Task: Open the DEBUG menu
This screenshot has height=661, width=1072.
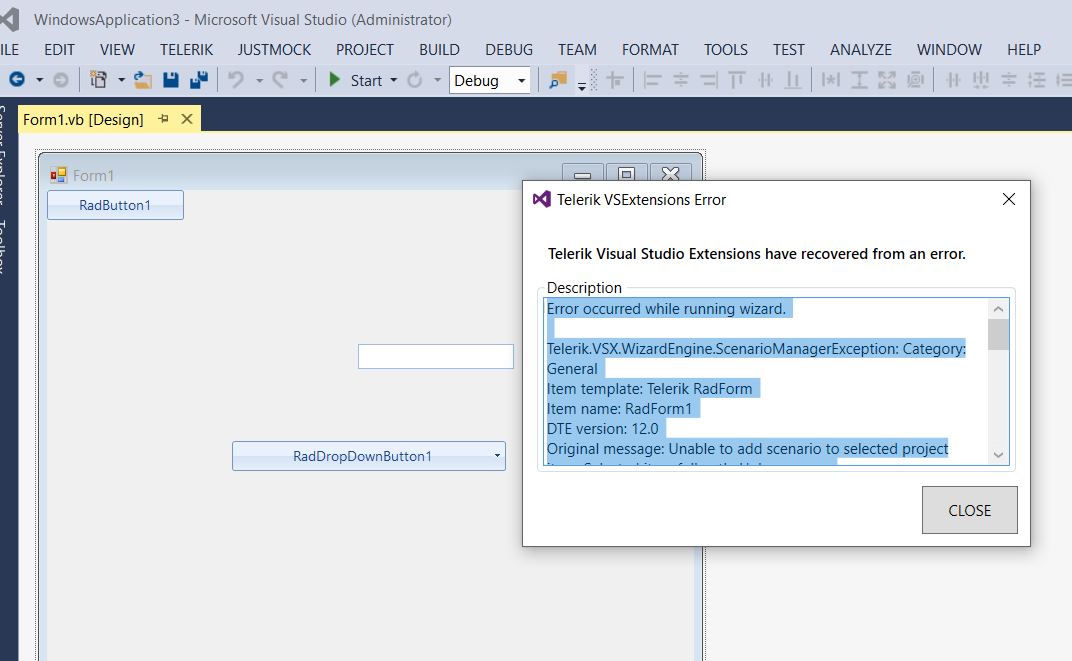Action: 509,50
